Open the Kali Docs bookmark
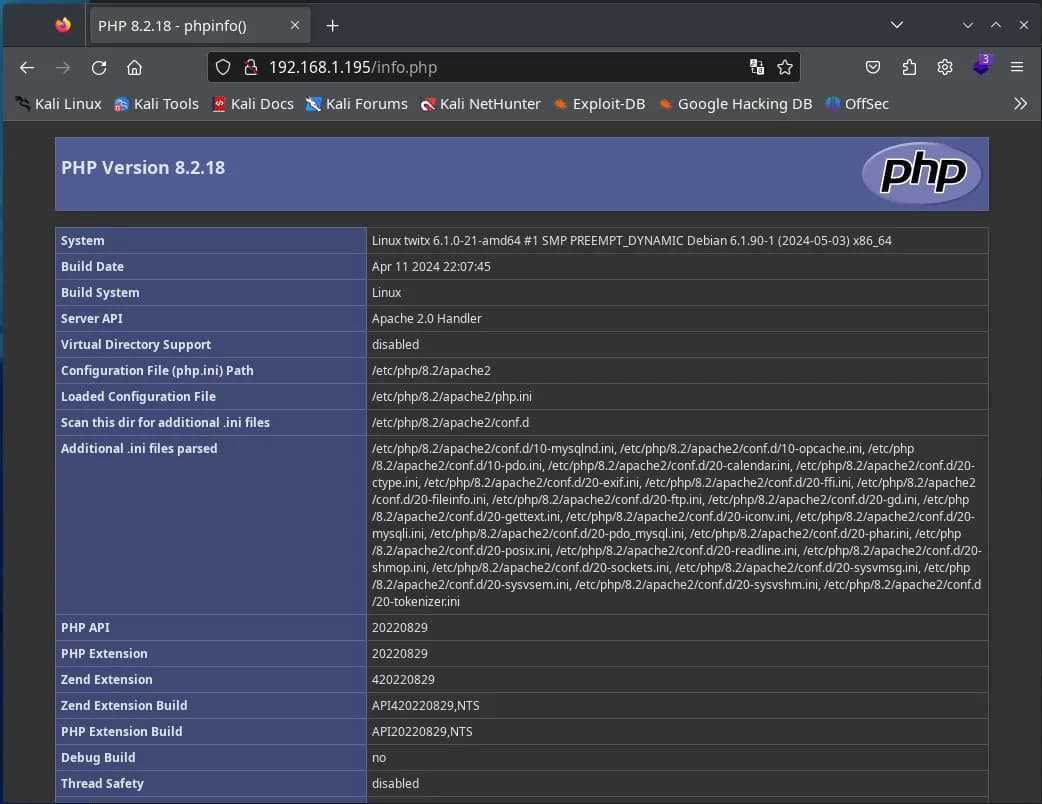The height and width of the screenshot is (804, 1042). click(253, 104)
